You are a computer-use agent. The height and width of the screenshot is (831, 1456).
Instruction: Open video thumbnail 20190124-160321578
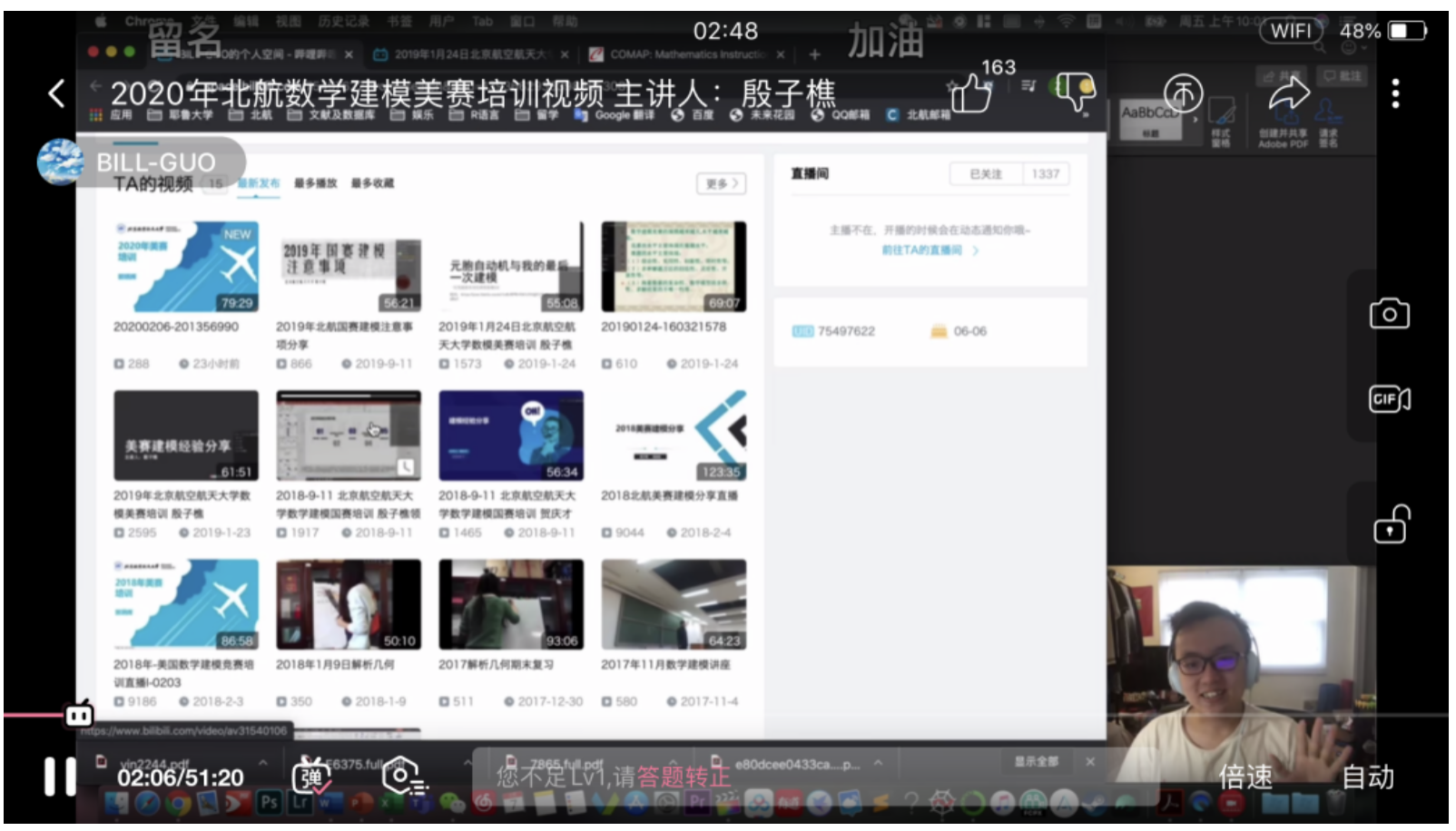click(674, 267)
